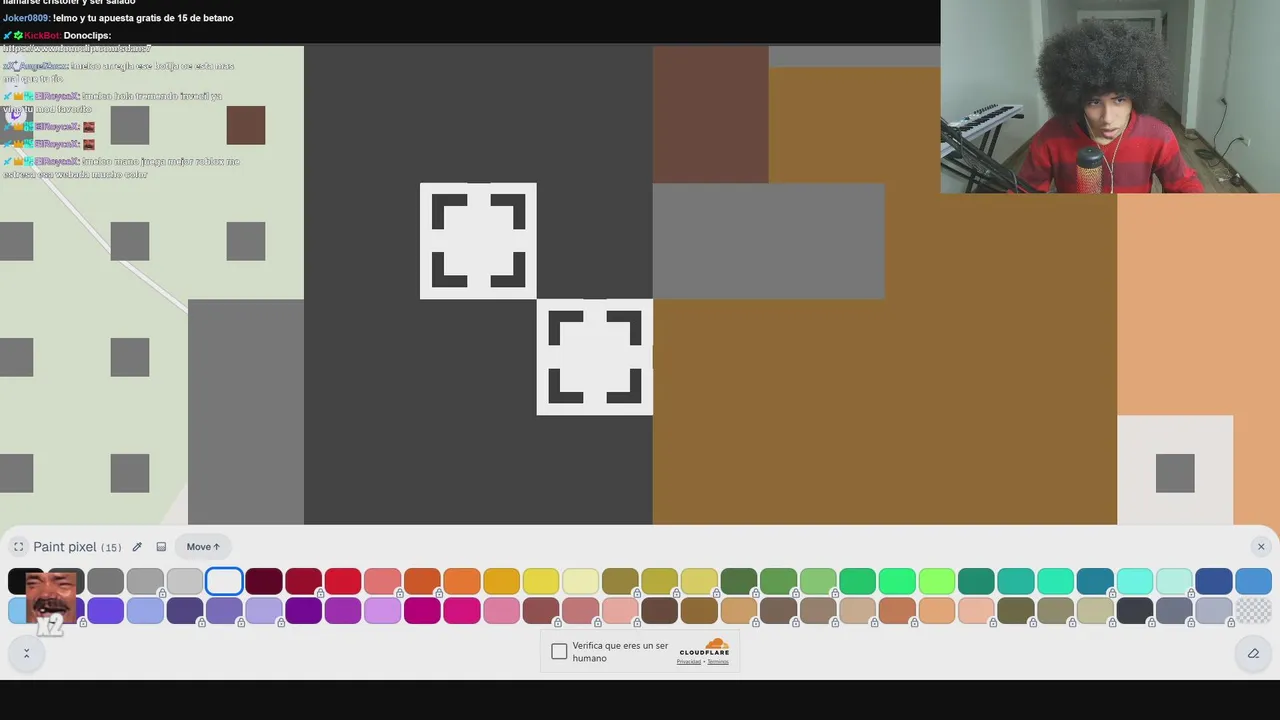Choose the transparent checkered swatch
Image resolution: width=1280 pixels, height=720 pixels.
click(x=1253, y=610)
